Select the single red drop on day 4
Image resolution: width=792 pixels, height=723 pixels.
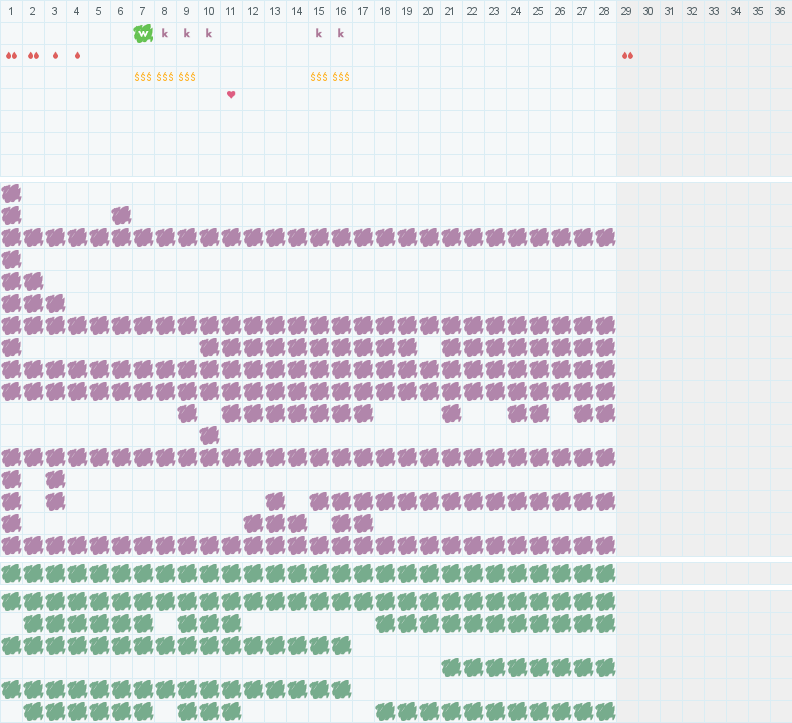(x=77, y=55)
